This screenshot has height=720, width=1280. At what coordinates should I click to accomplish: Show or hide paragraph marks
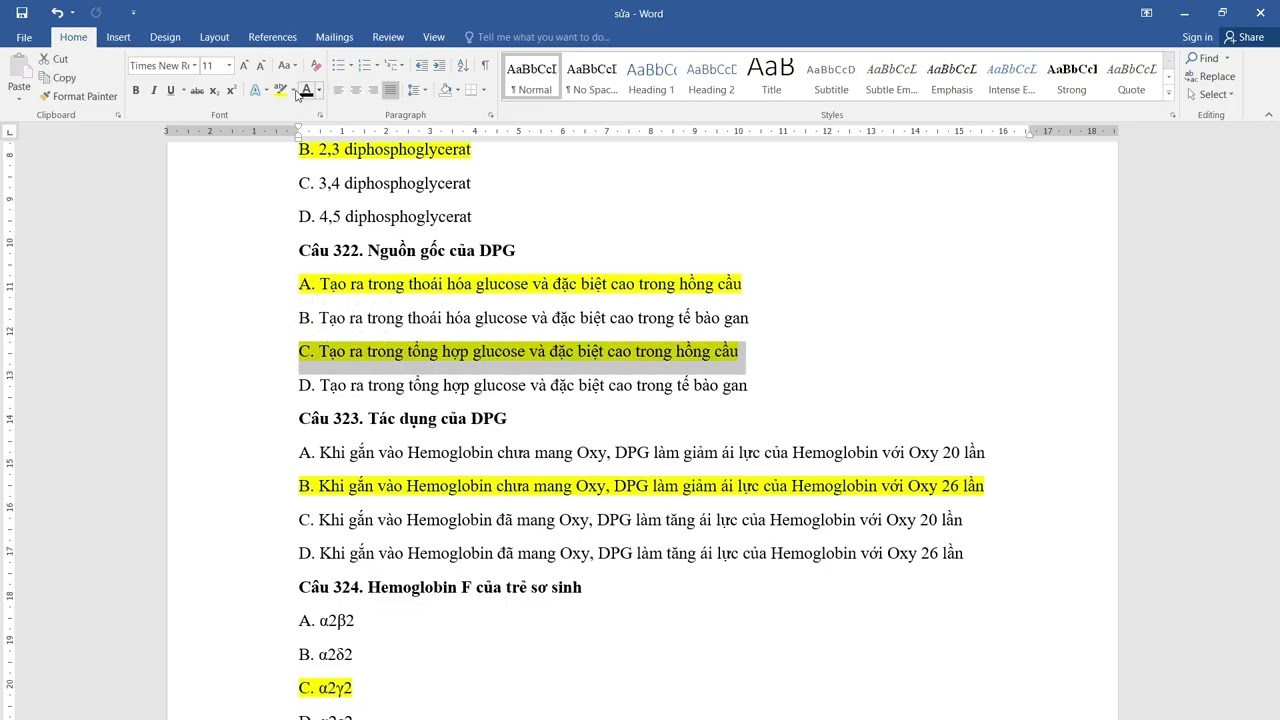(x=485, y=65)
